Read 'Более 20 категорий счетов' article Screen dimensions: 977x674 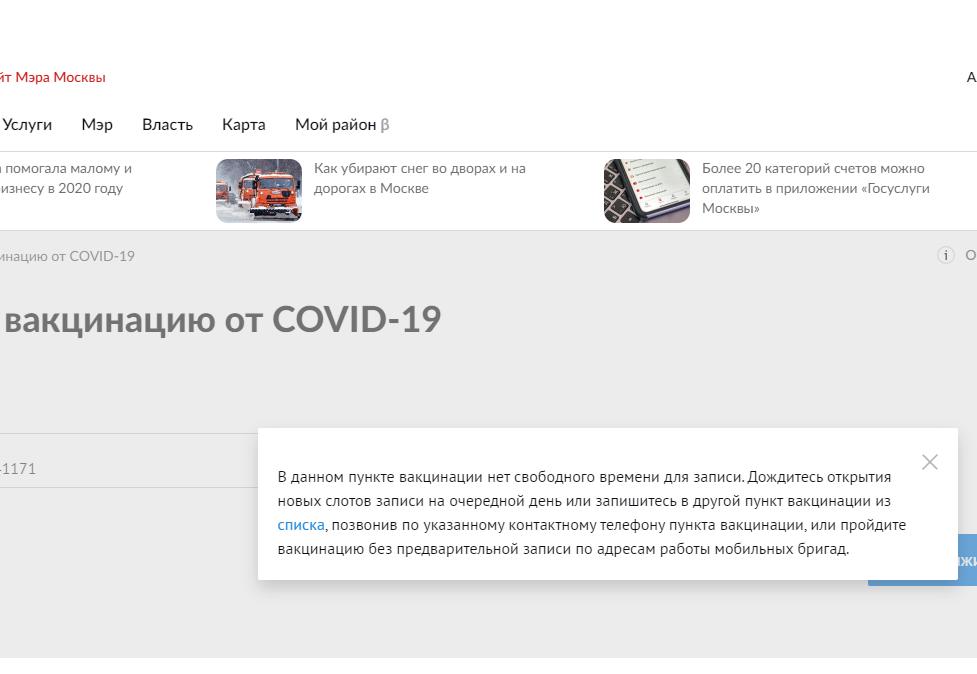[x=816, y=188]
